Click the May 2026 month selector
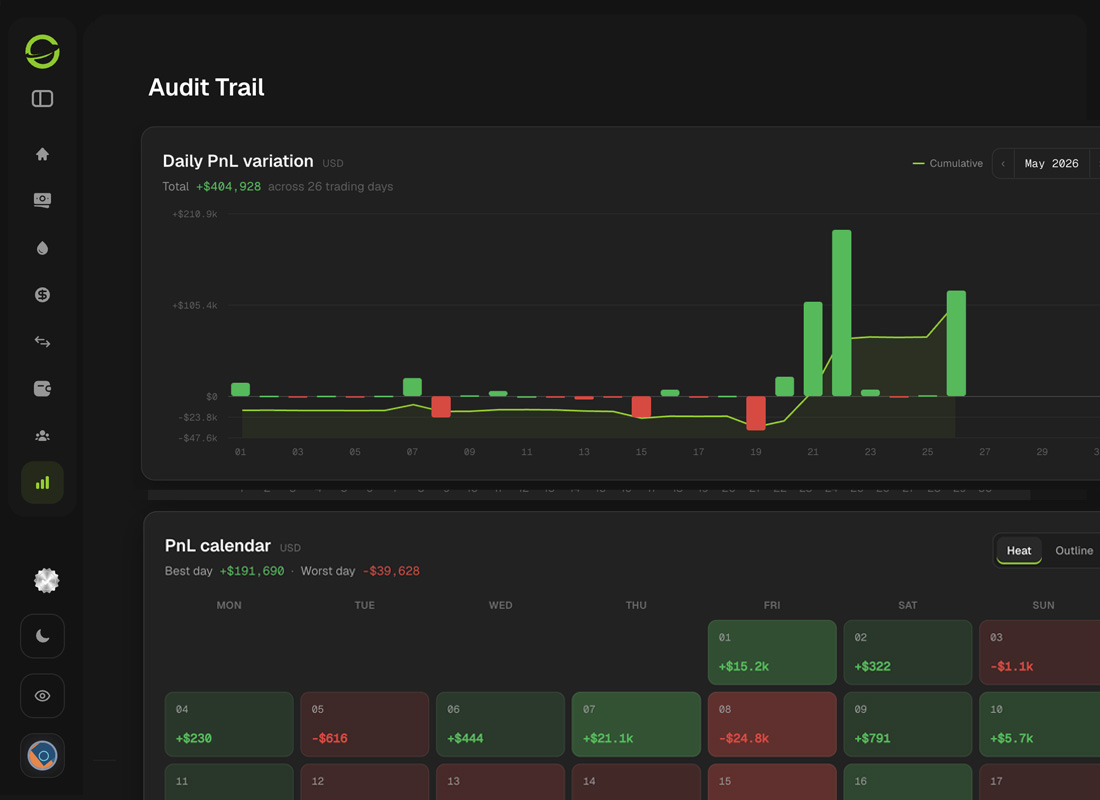The width and height of the screenshot is (1100, 800). click(x=1051, y=164)
